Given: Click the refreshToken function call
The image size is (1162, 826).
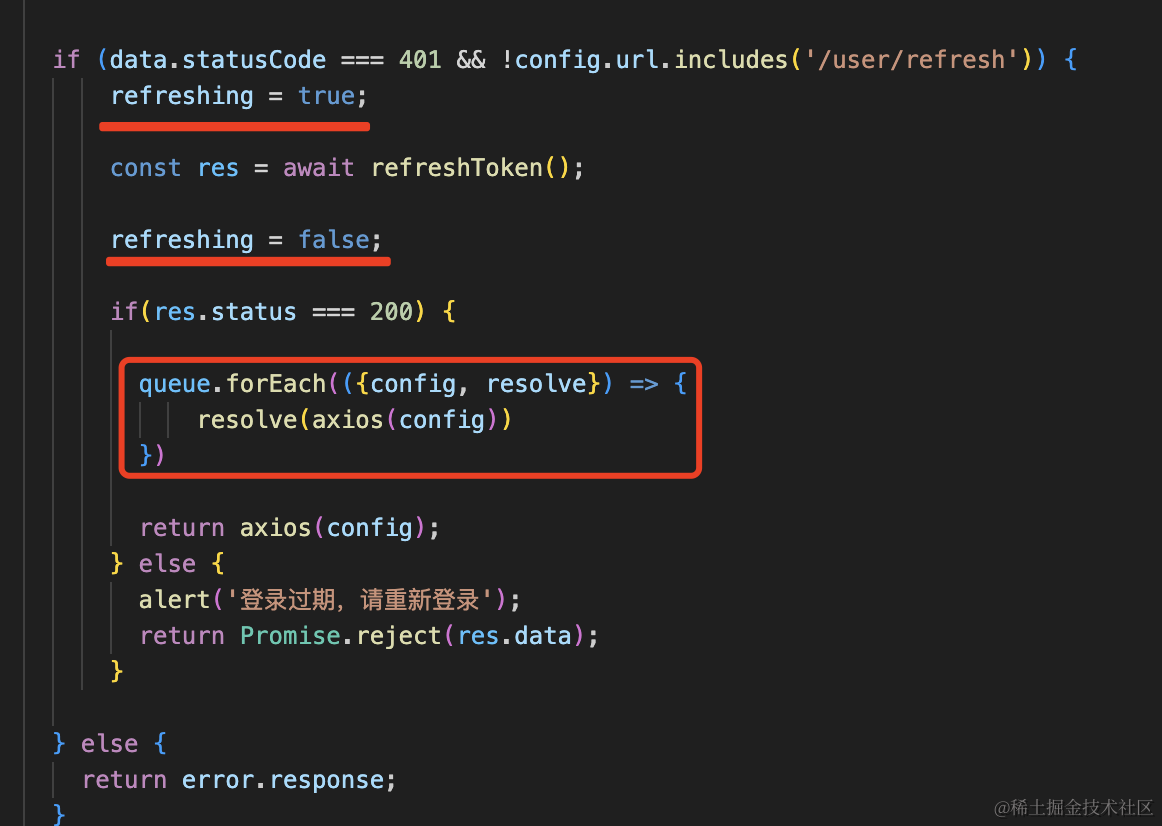Looking at the screenshot, I should point(455,168).
